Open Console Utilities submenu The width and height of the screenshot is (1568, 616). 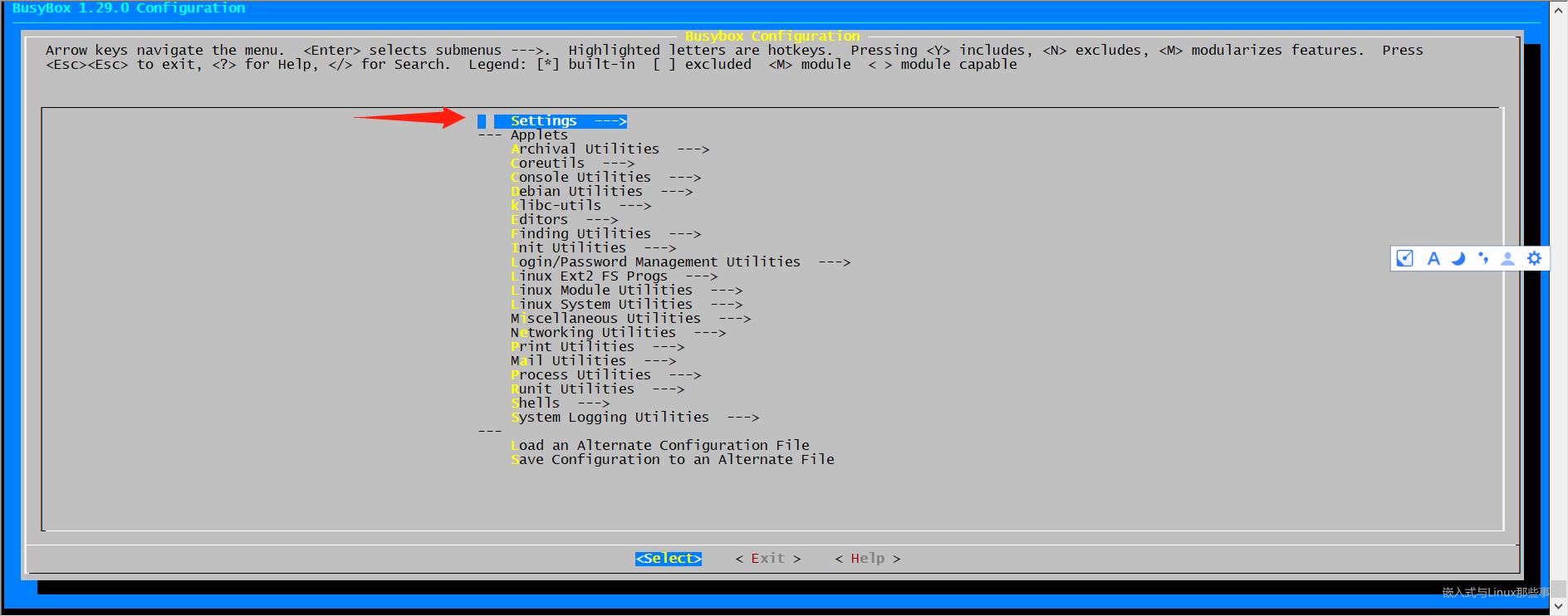pos(605,178)
